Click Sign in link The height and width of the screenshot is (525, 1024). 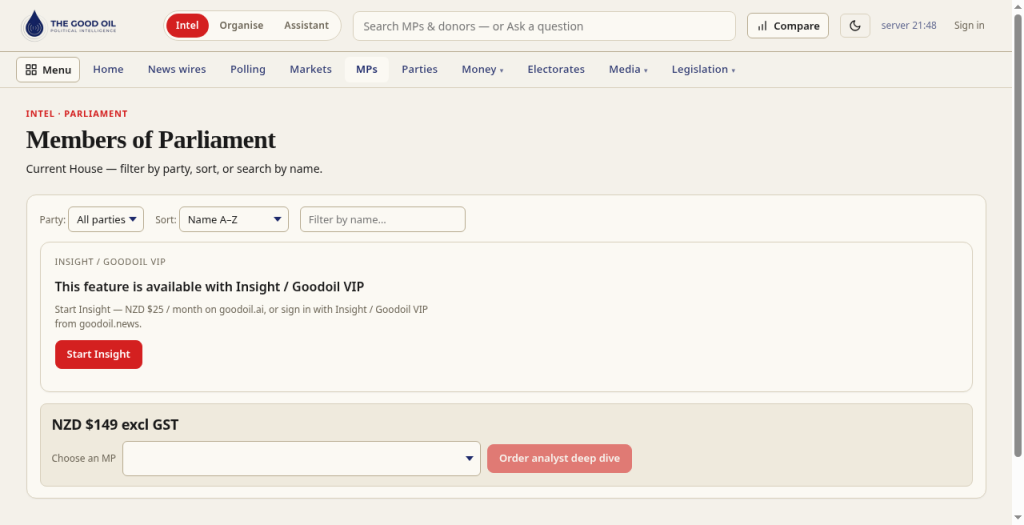point(968,25)
